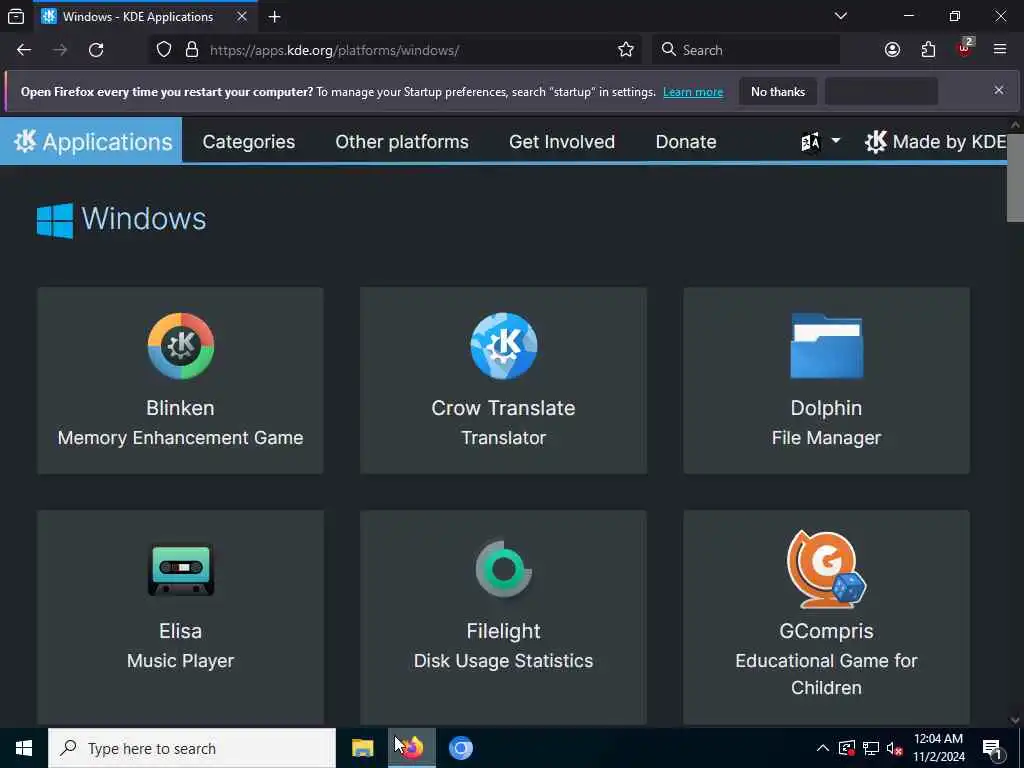1024x768 pixels.
Task: Click Memory Enhancement Game description
Action: 180,438
